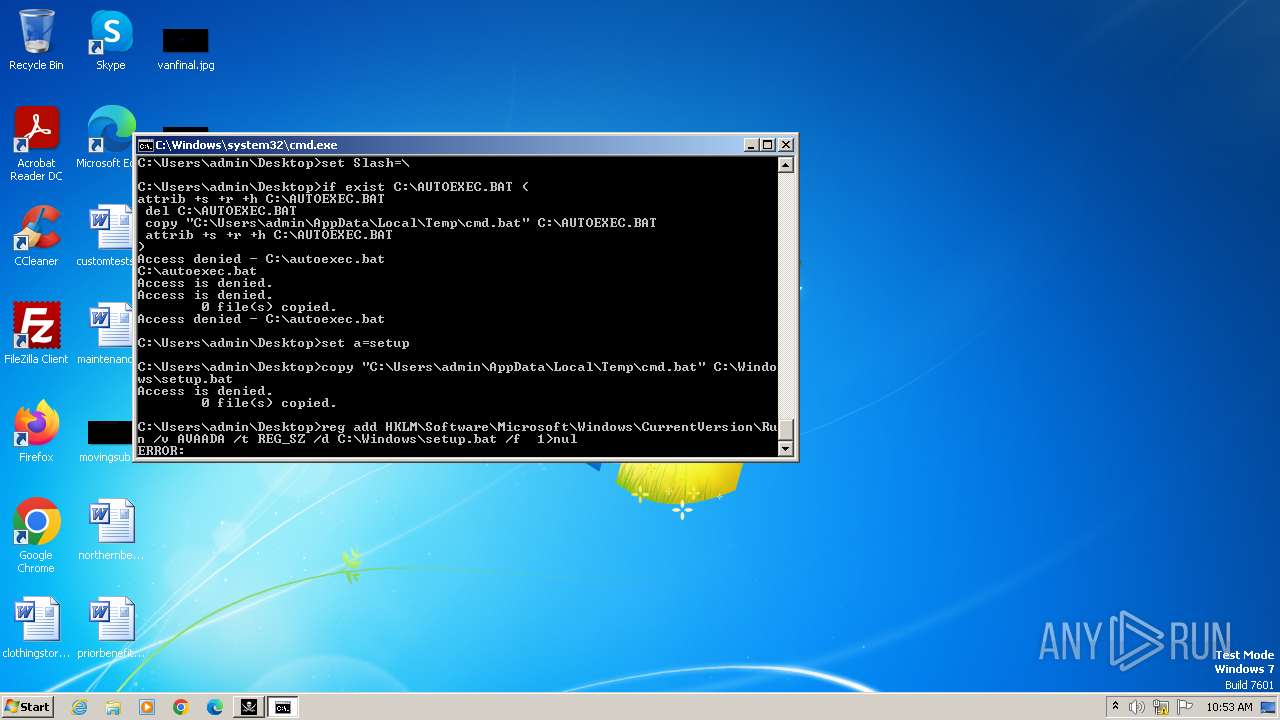This screenshot has height=720, width=1280.
Task: Launch Skype from the desktop shortcut
Action: click(x=110, y=40)
